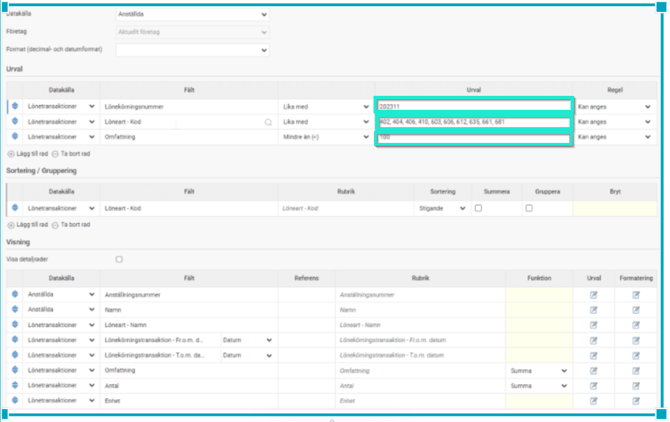The width and height of the screenshot is (670, 422).
Task: Open Formatering edit icon for Omfattning row
Action: (x=636, y=370)
